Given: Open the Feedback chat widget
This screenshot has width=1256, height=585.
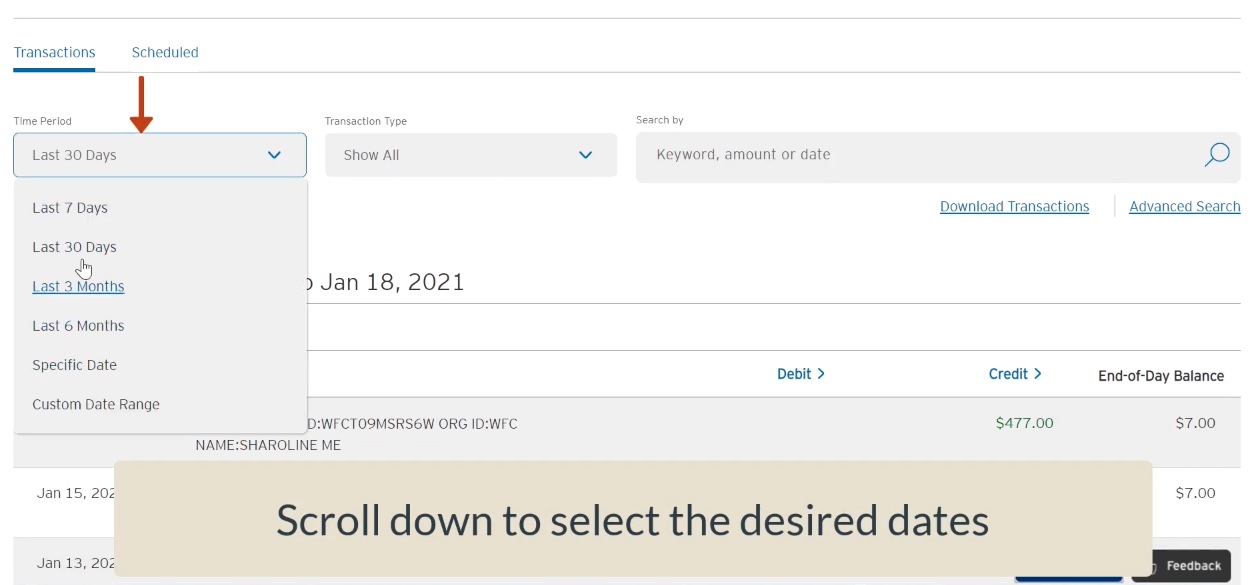Looking at the screenshot, I should (1181, 566).
